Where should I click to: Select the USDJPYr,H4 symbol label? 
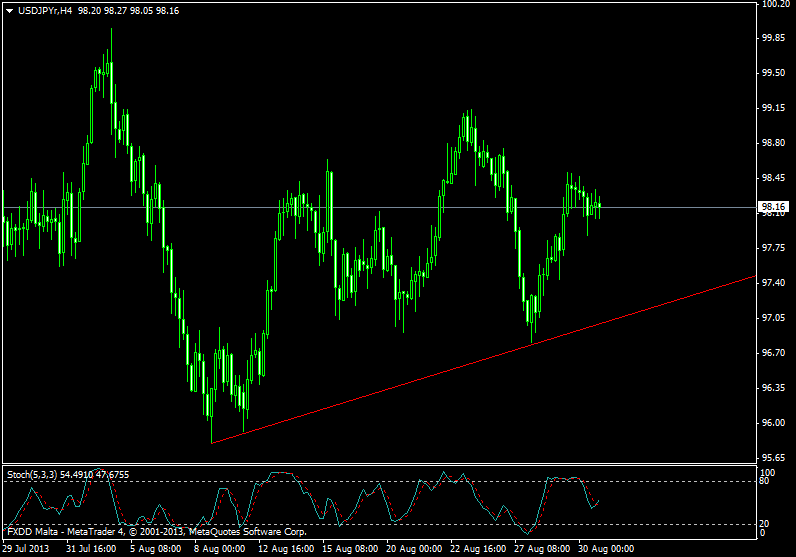pyautogui.click(x=45, y=11)
